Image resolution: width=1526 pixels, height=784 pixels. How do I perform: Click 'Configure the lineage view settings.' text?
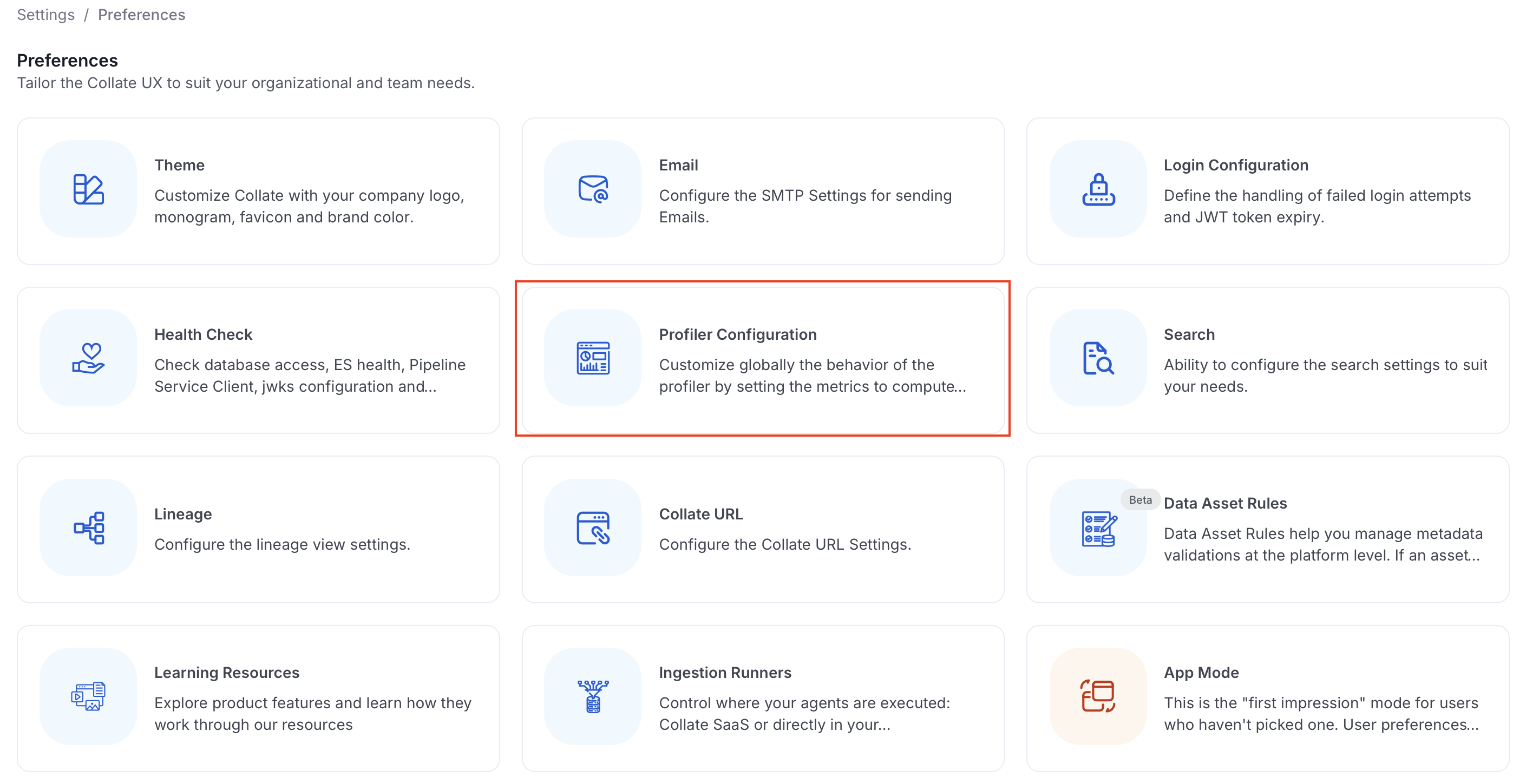(282, 544)
